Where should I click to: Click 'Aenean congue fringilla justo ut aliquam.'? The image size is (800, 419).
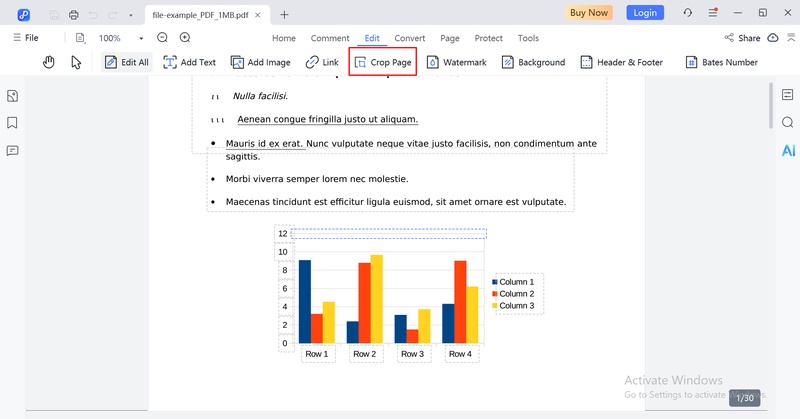pos(328,119)
